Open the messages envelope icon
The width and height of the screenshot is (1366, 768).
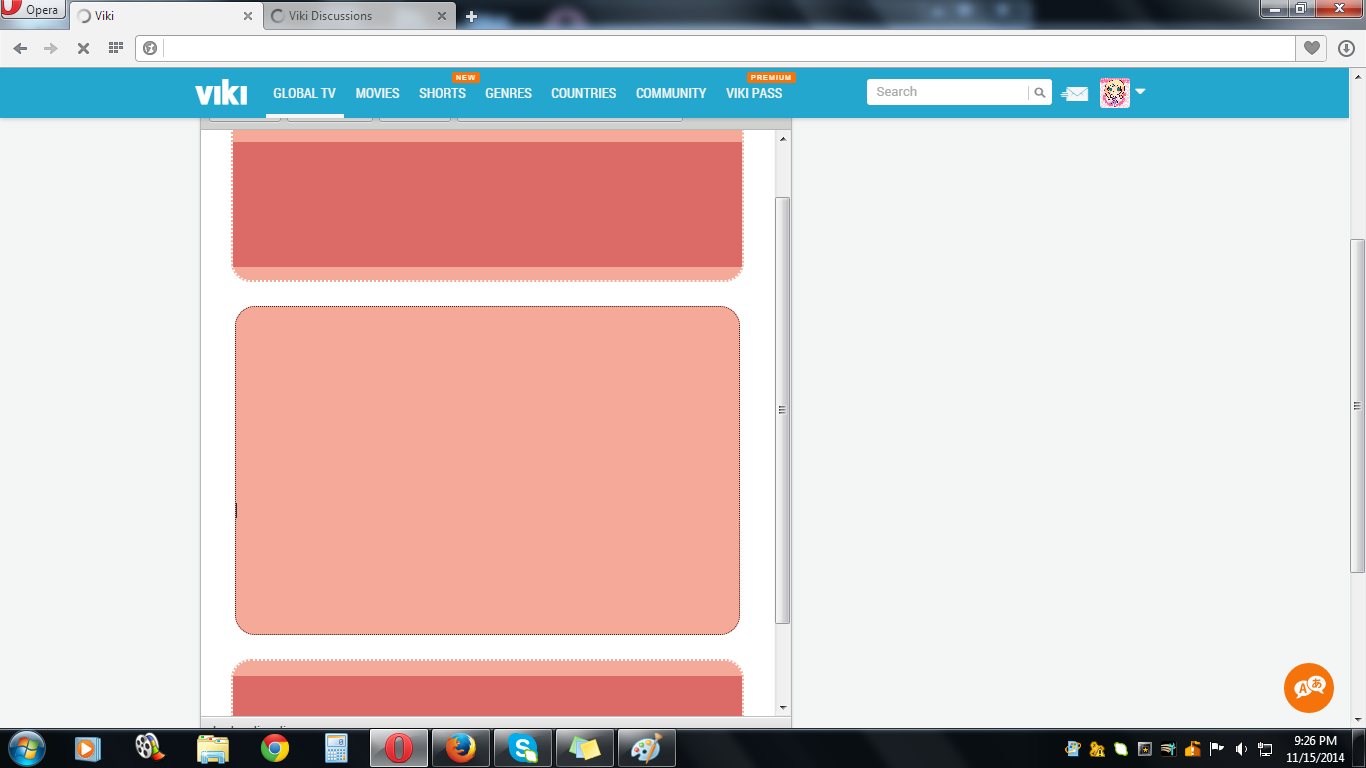point(1075,94)
